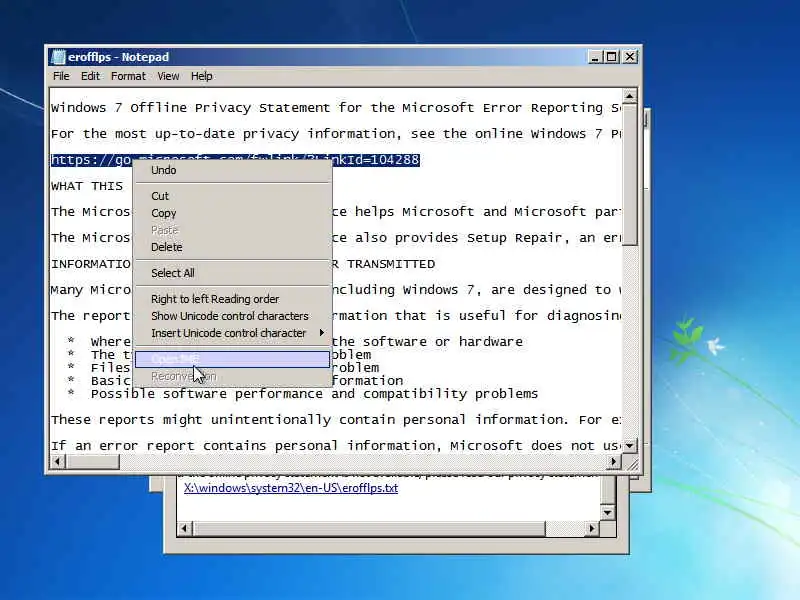The height and width of the screenshot is (600, 800).
Task: Click background dialog horizontal scroll thumb
Action: pos(369,529)
